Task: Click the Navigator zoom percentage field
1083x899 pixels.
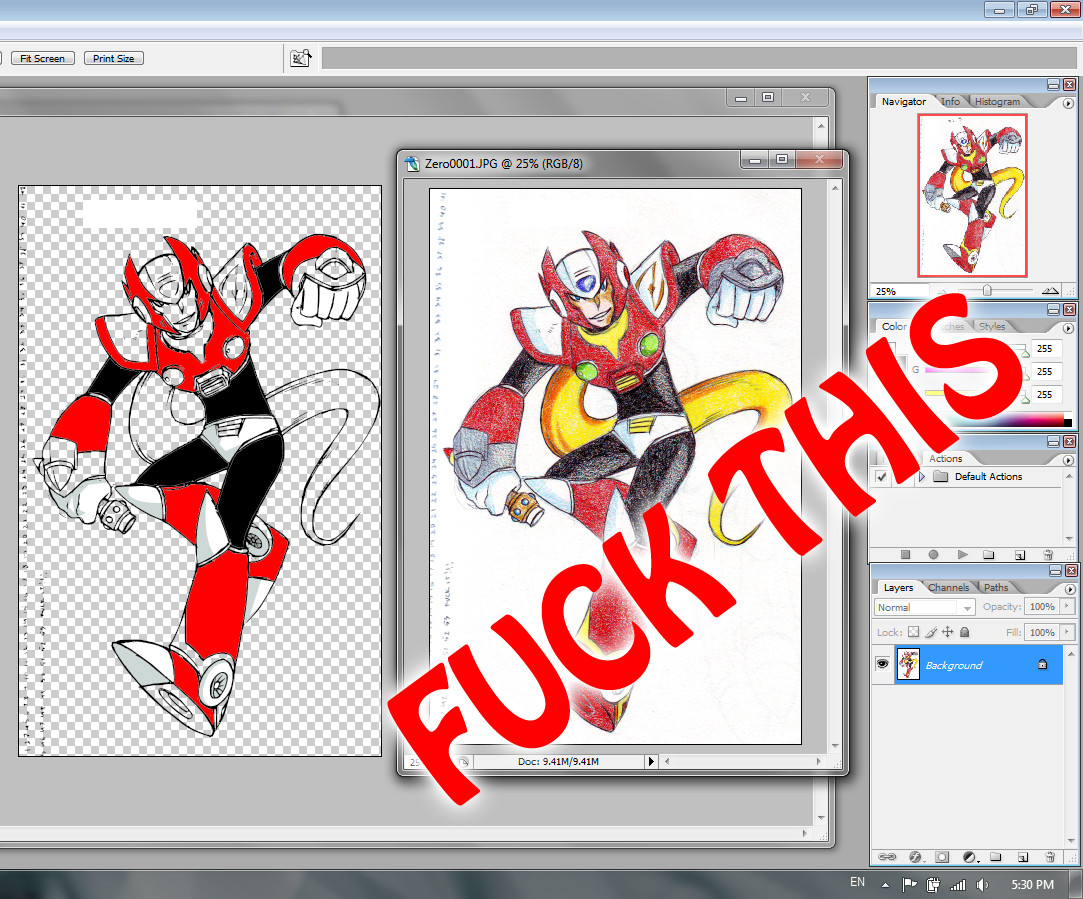Action: [x=898, y=291]
